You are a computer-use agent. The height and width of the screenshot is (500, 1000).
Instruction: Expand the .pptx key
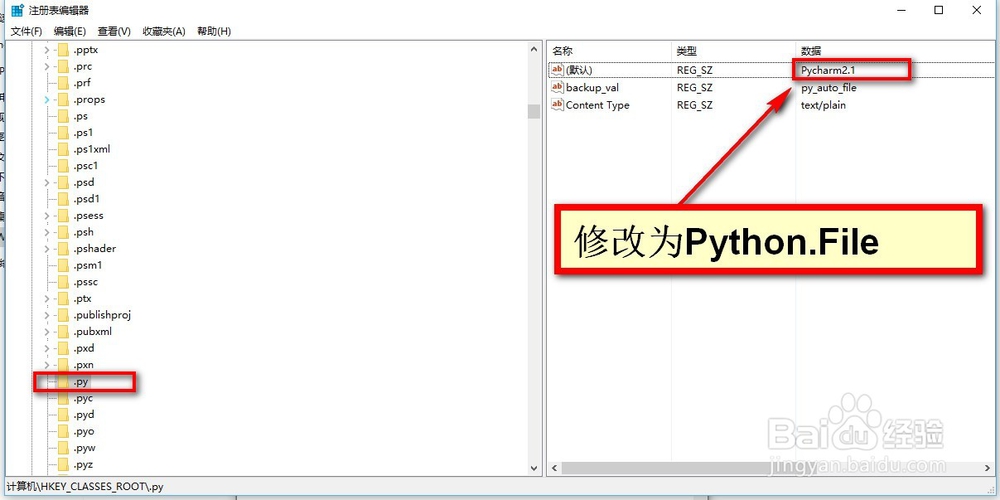coord(47,50)
